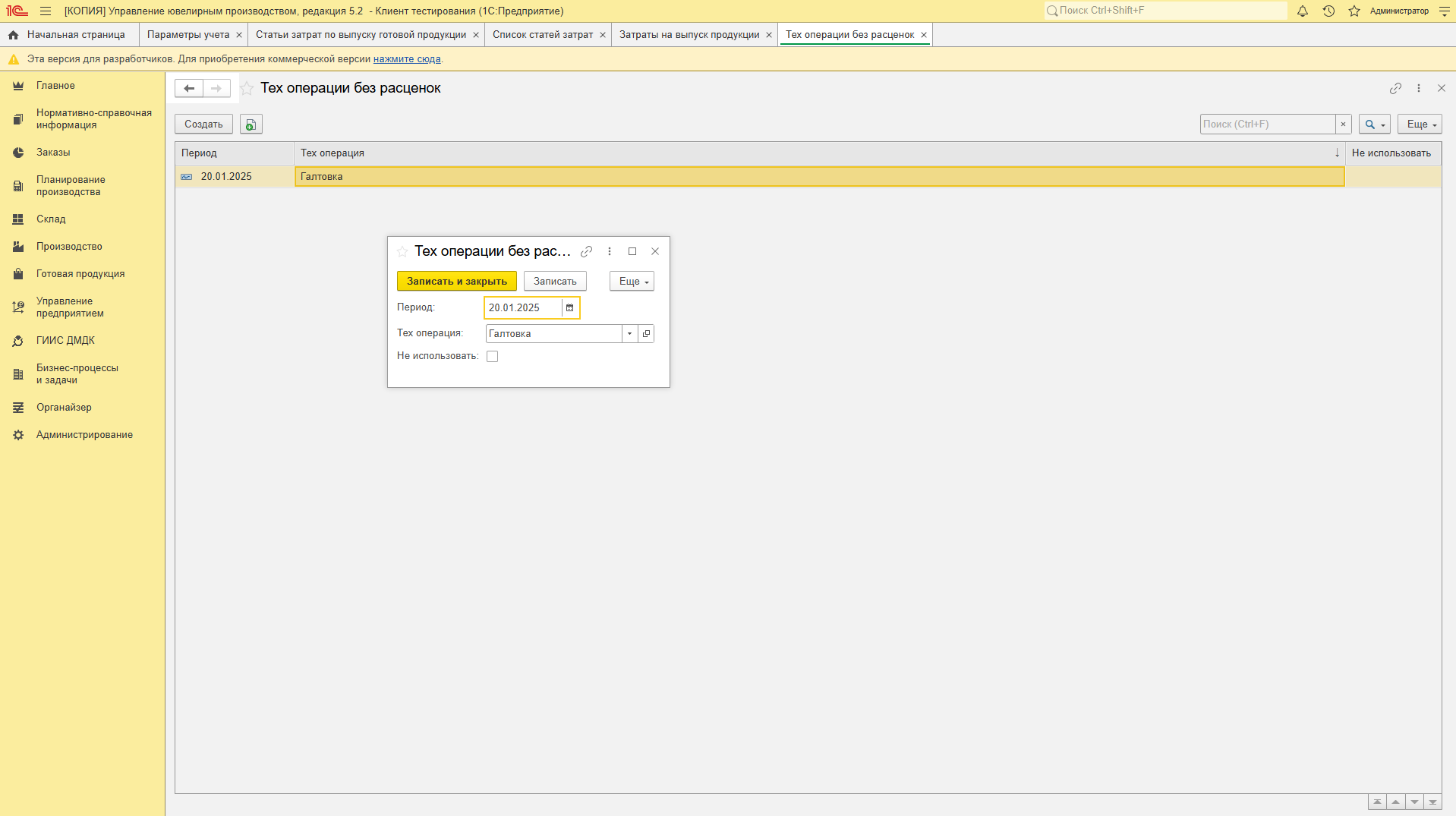The width and height of the screenshot is (1456, 816).
Task: Jump to list start arrow
Action: pyautogui.click(x=1378, y=802)
